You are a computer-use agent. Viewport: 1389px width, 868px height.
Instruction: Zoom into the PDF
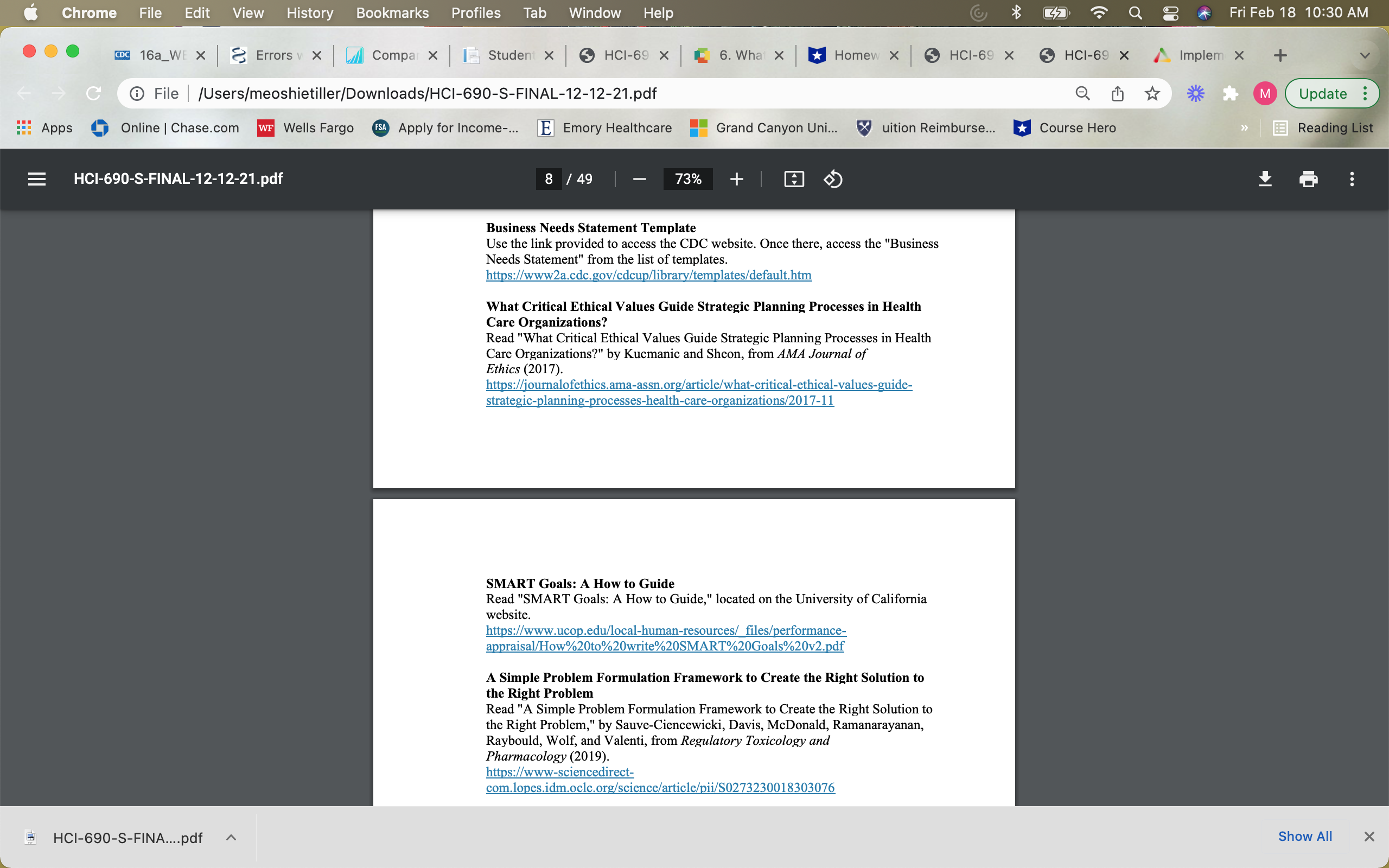pos(736,178)
